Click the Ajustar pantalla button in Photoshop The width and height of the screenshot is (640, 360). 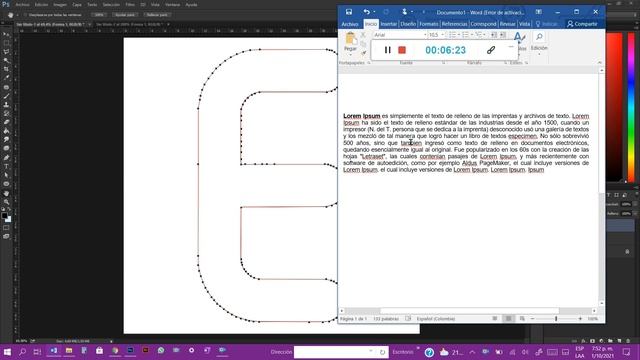point(125,15)
